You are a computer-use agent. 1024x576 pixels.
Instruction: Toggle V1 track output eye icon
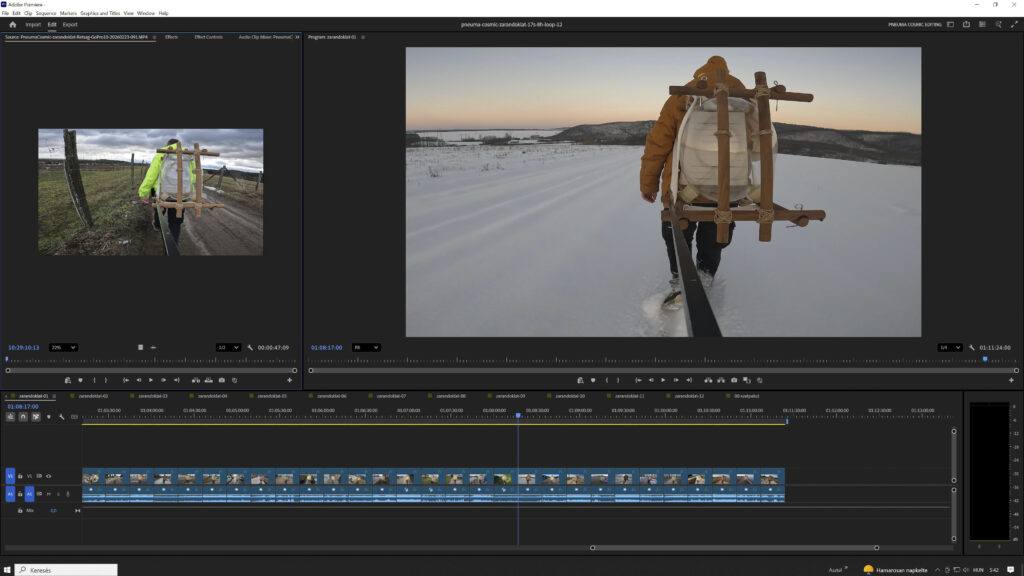48,476
